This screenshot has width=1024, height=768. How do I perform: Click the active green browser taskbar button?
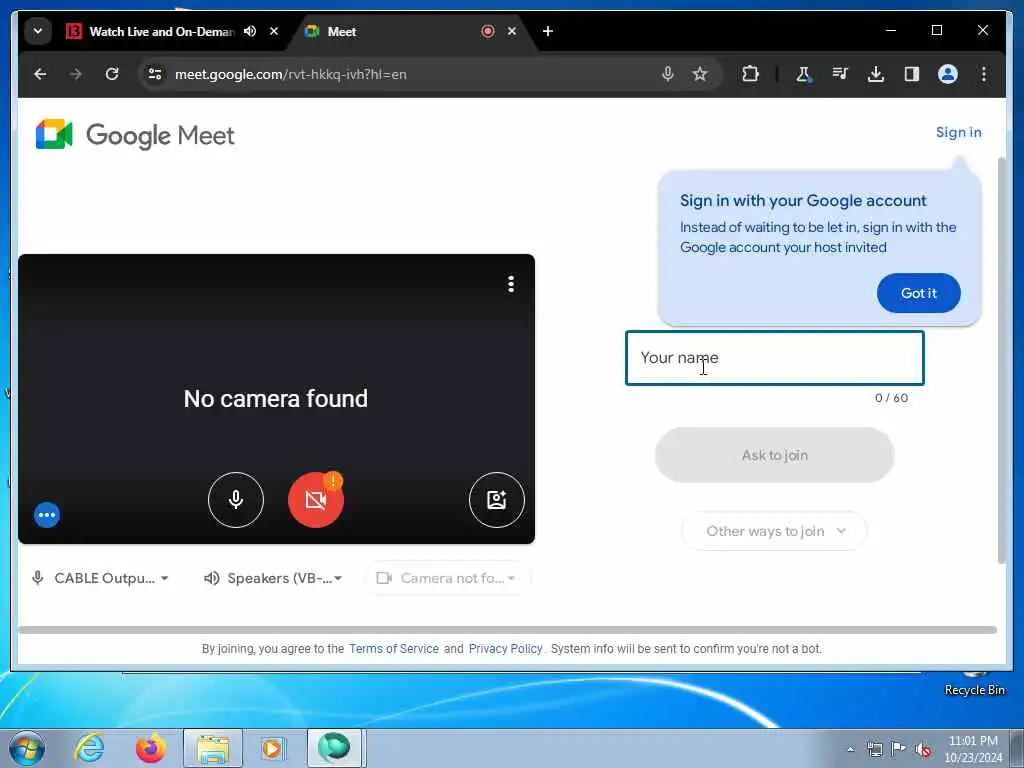(334, 748)
